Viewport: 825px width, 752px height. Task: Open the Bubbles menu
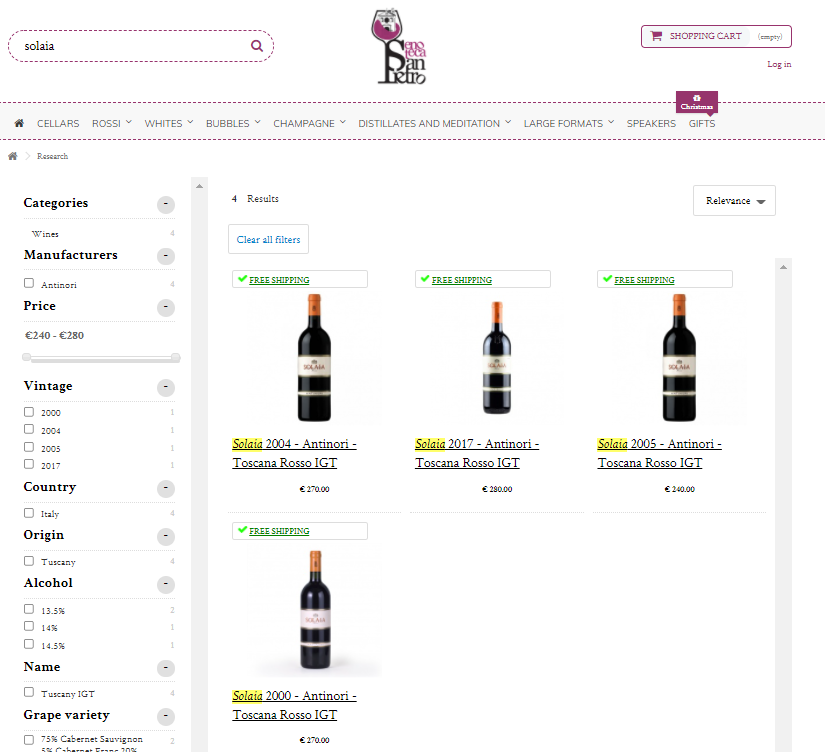(233, 123)
